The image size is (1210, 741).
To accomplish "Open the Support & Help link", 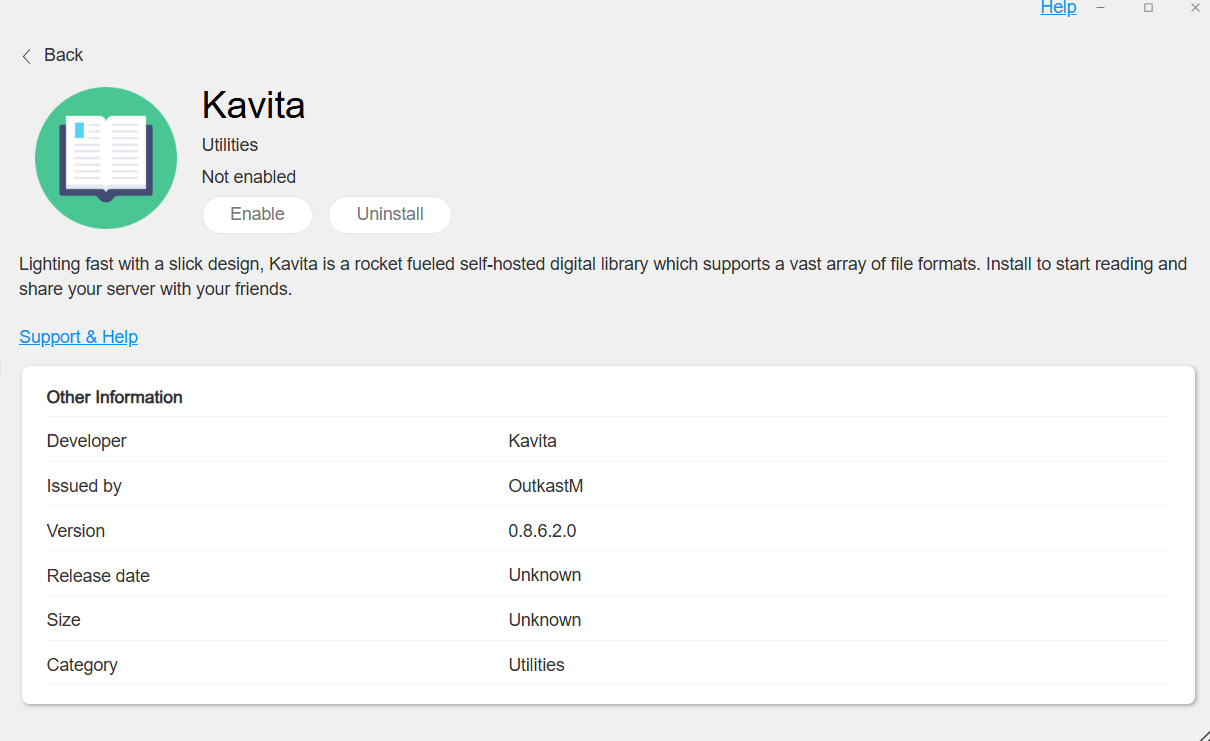I will [79, 337].
